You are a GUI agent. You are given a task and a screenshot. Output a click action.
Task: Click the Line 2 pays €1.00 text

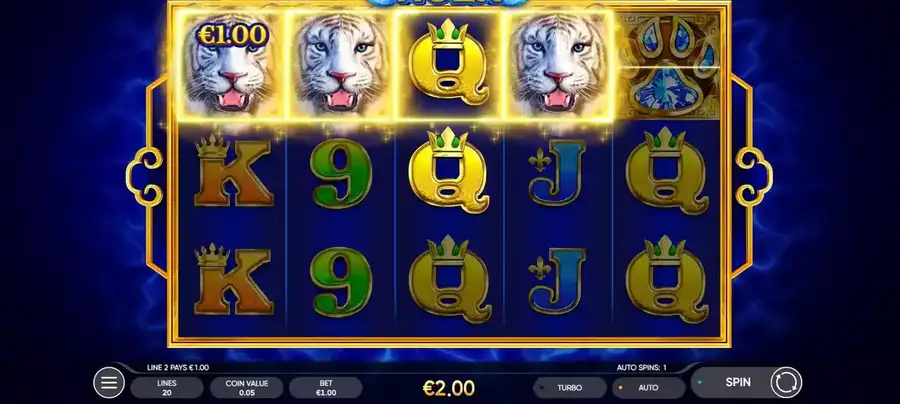[x=178, y=368]
